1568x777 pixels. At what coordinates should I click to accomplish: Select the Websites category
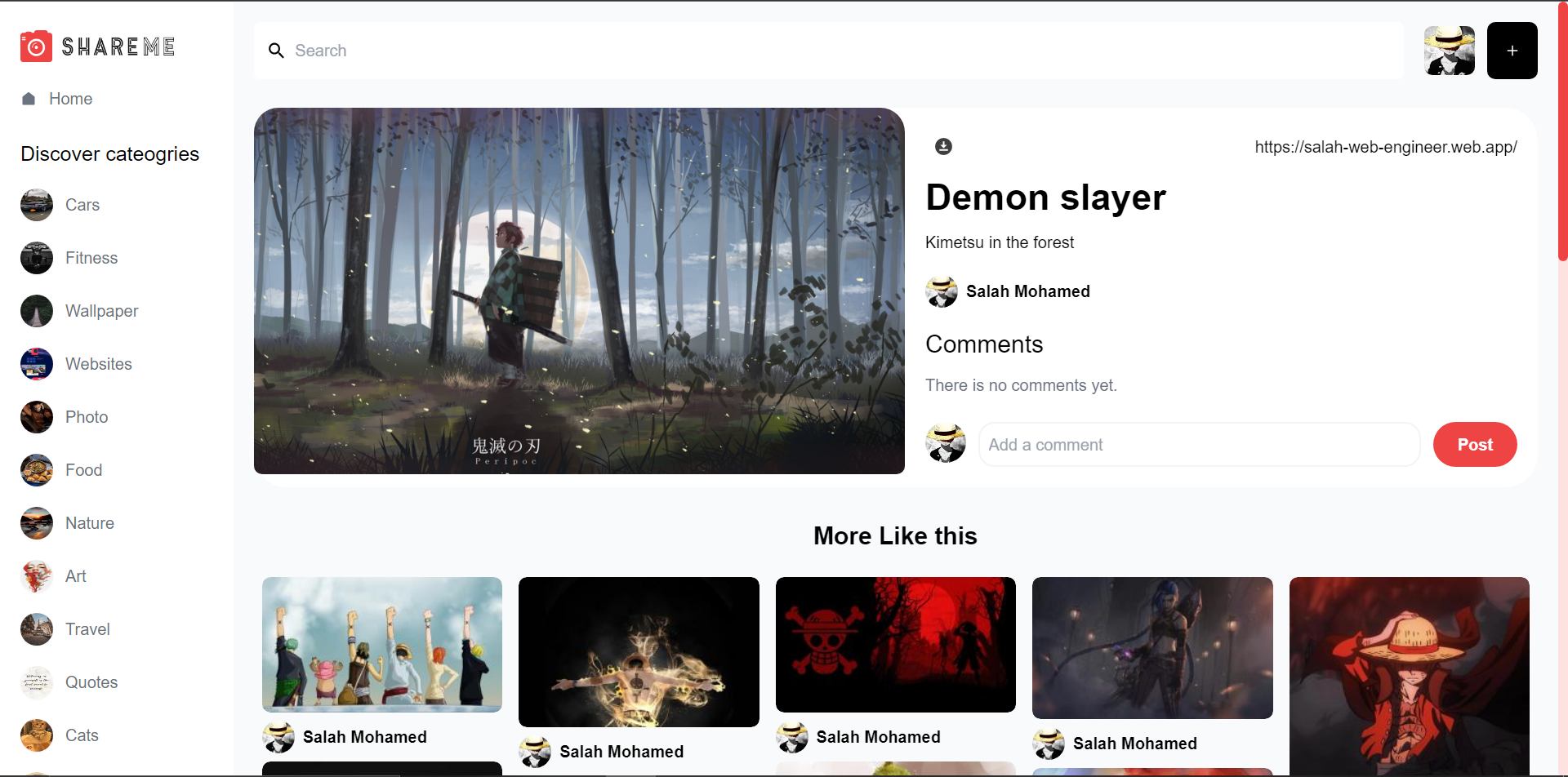[x=99, y=364]
